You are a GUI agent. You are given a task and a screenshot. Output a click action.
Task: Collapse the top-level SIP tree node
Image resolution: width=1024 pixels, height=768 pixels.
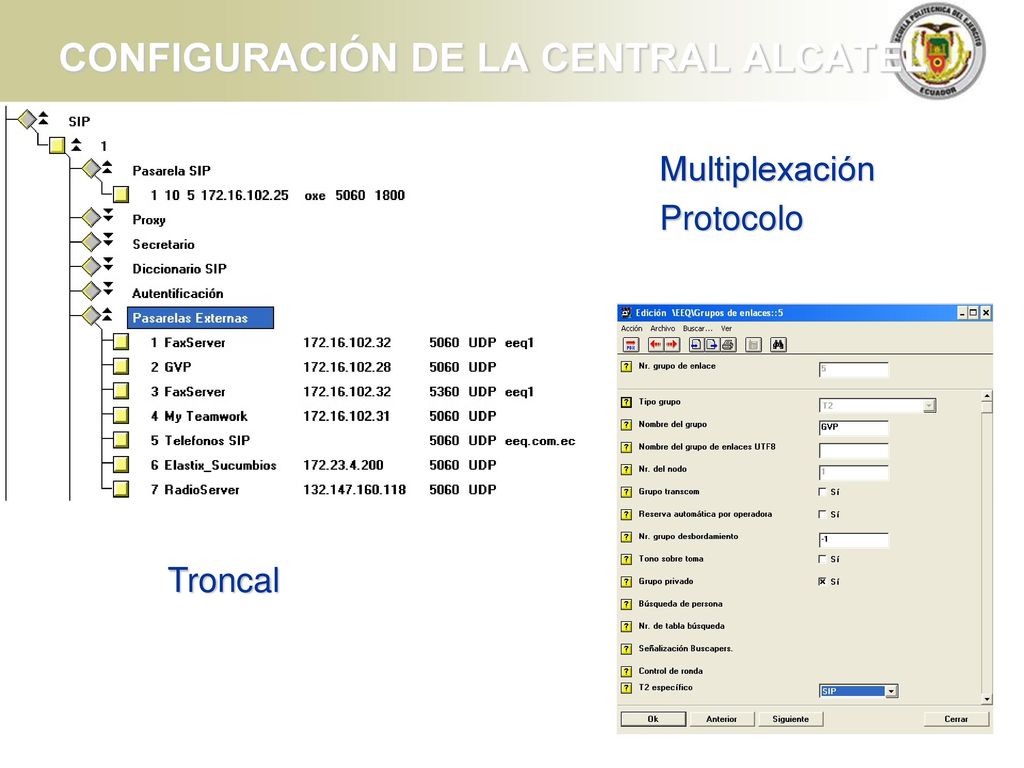tap(43, 118)
